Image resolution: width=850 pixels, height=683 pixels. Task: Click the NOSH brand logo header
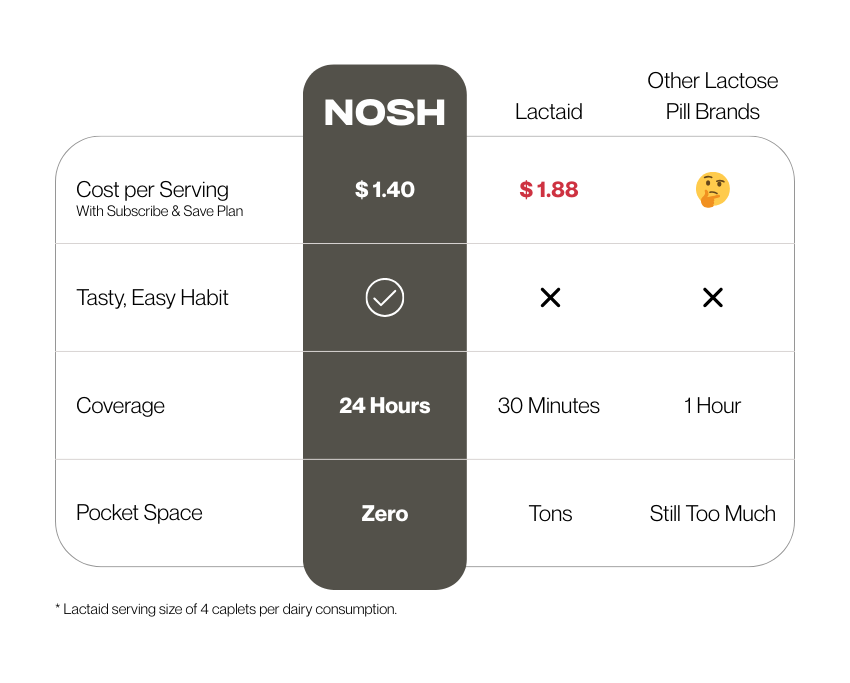[x=385, y=113]
